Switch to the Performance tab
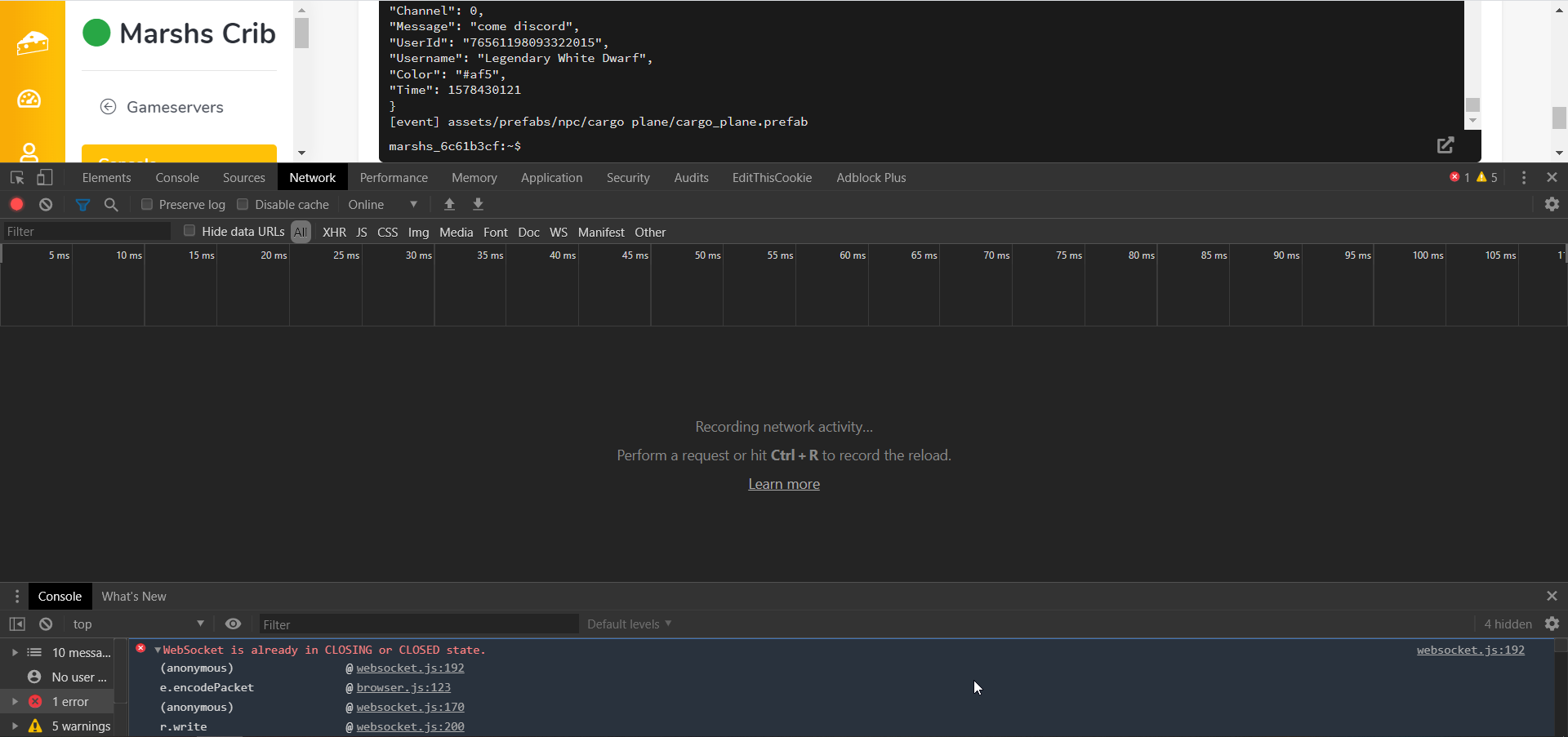Screen dimensions: 1568x737 pyautogui.click(x=394, y=178)
